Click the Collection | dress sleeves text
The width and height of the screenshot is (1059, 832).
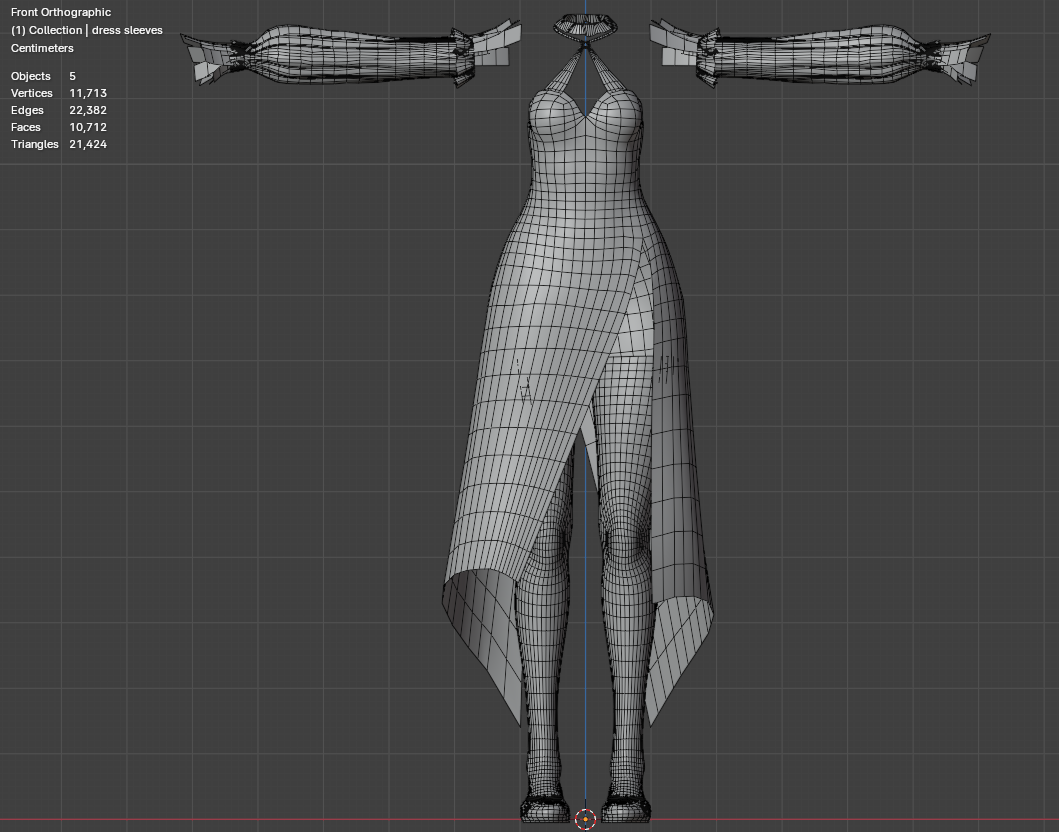[x=86, y=30]
